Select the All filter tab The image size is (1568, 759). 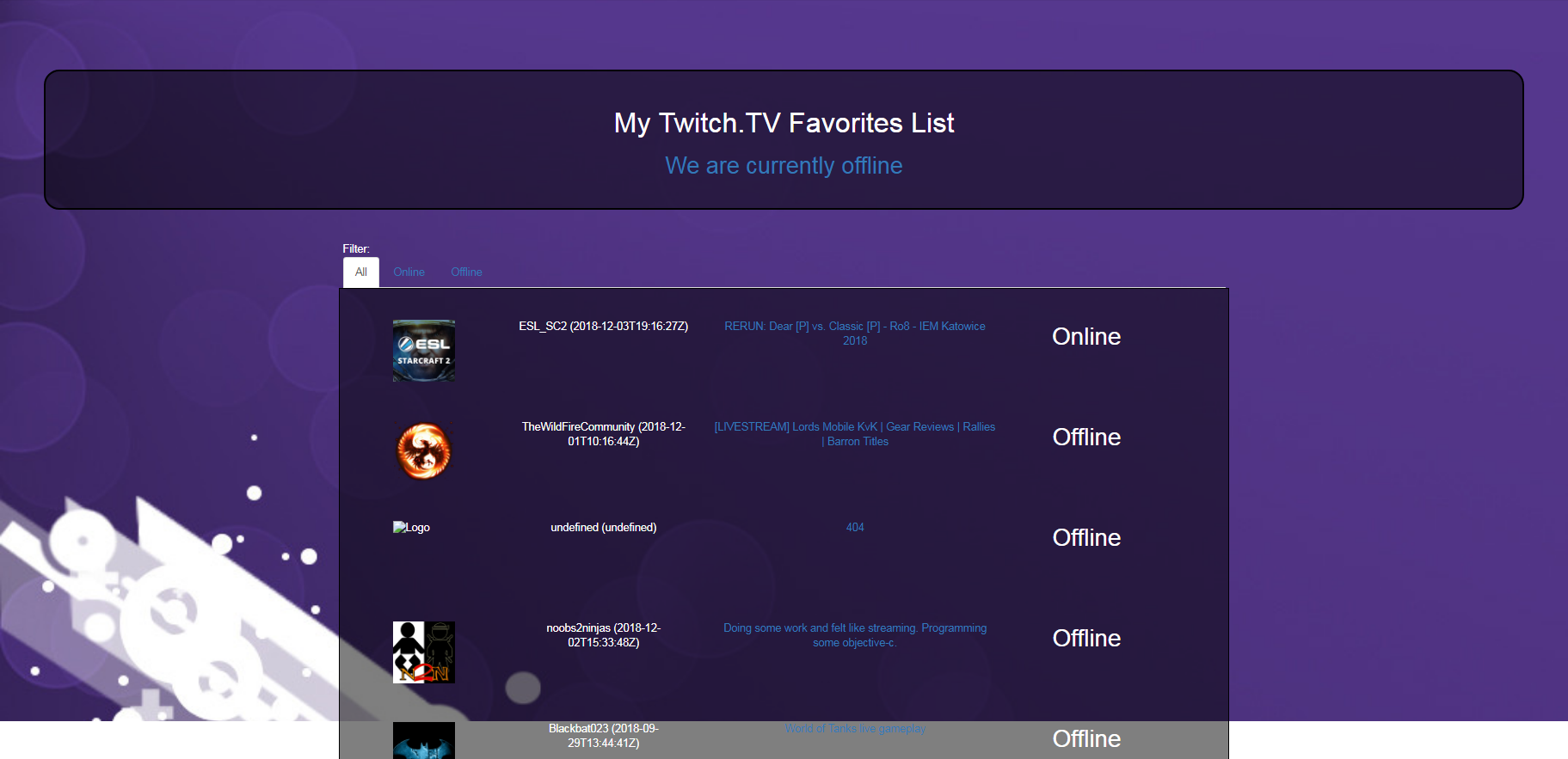pos(361,272)
